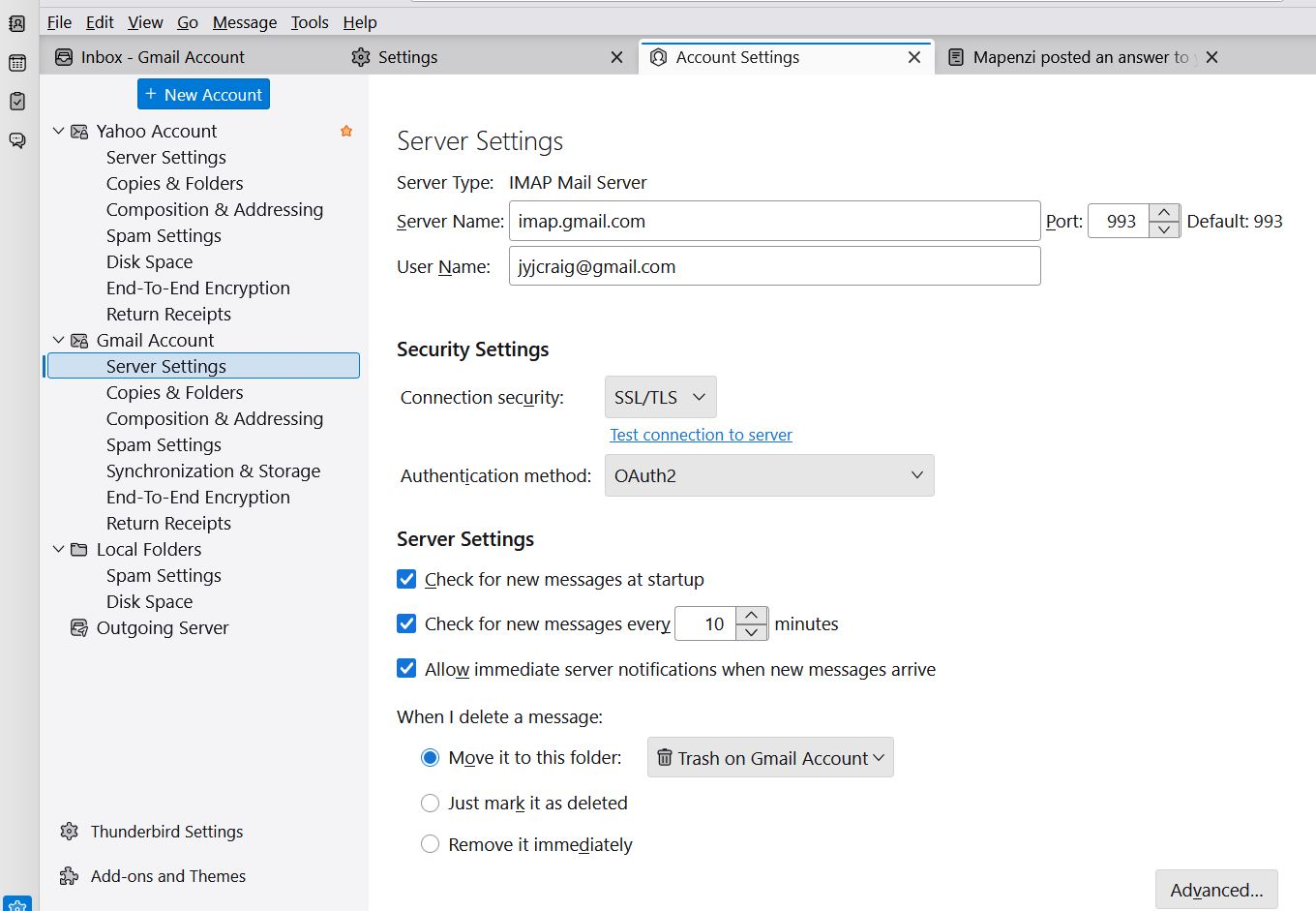Screen dimensions: 1316x911
Task: Select Remove it immediately option
Action: 431,845
